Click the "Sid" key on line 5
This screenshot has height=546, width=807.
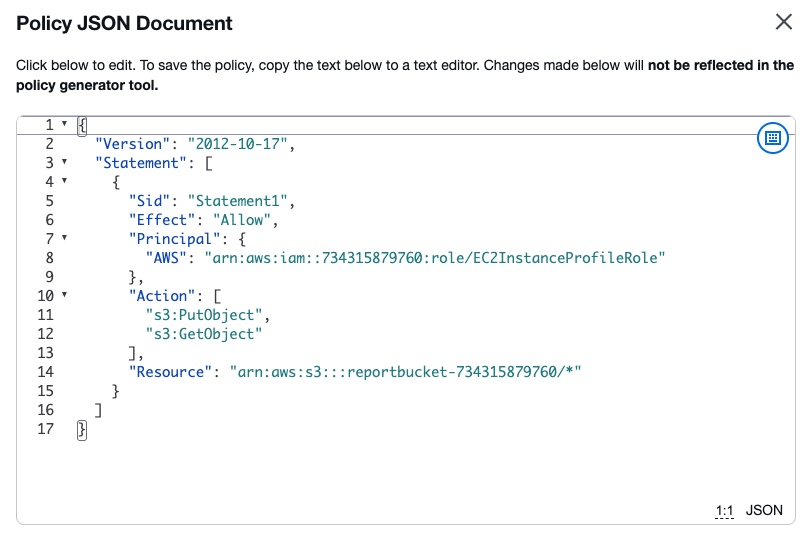pos(149,201)
